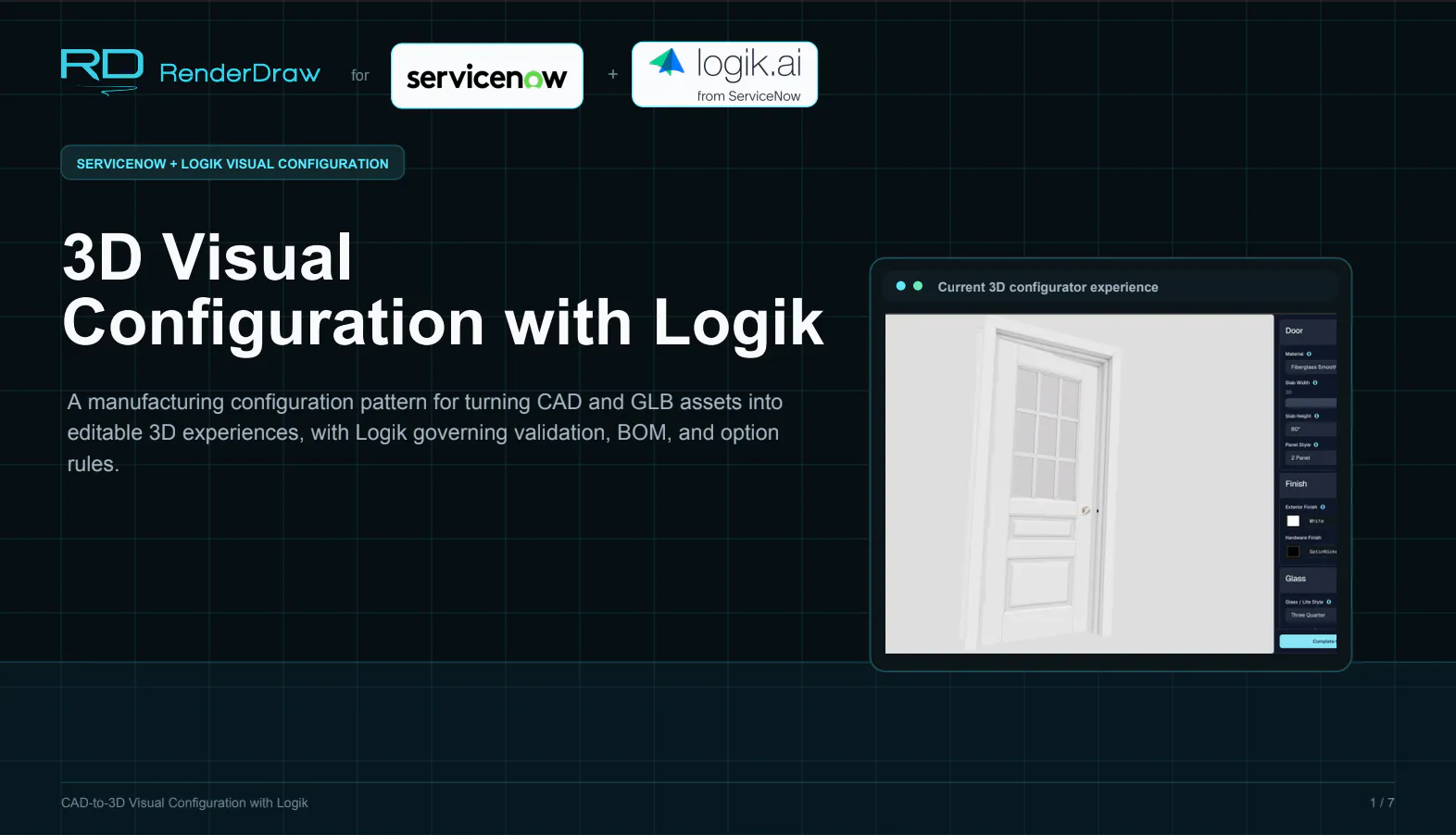Viewport: 1456px width, 835px height.
Task: Expand the Glass section header
Action: point(1308,579)
